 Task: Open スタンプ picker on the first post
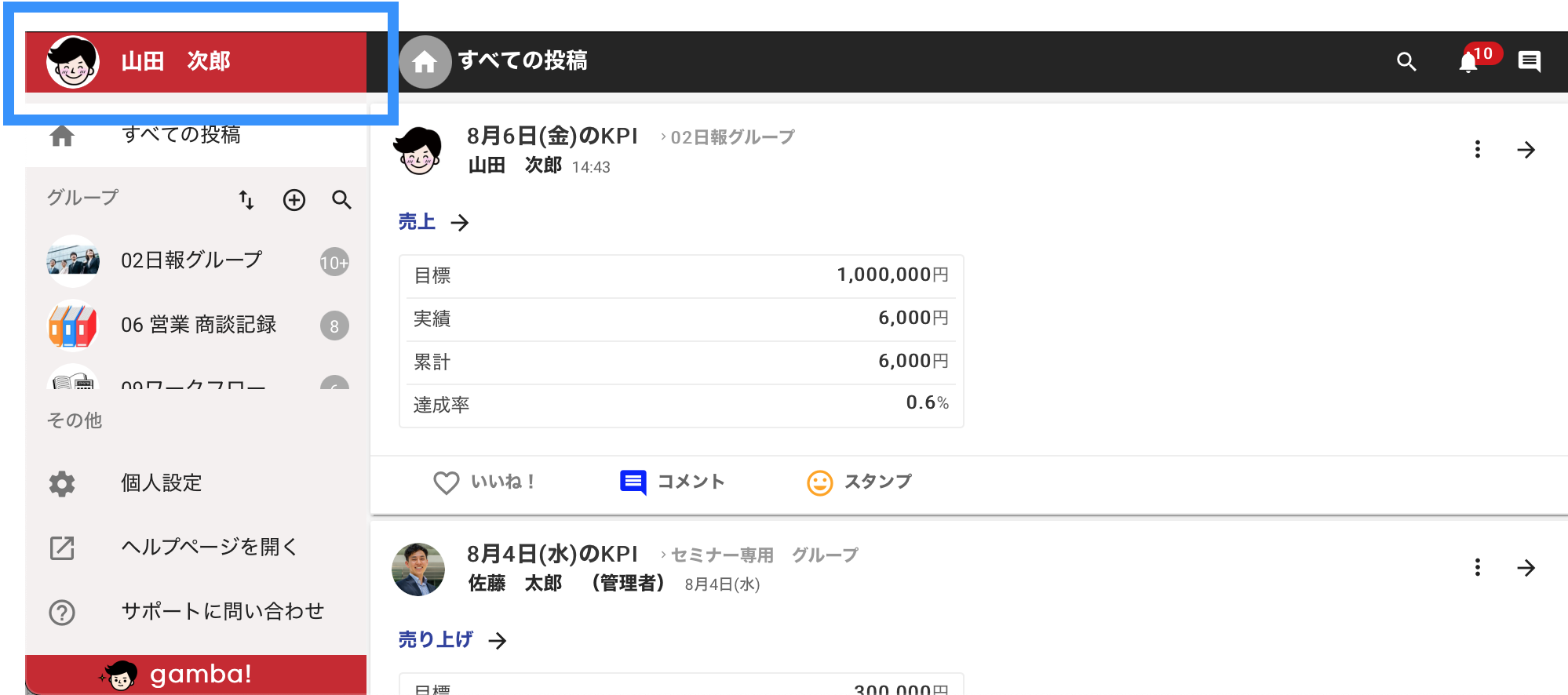(x=859, y=482)
